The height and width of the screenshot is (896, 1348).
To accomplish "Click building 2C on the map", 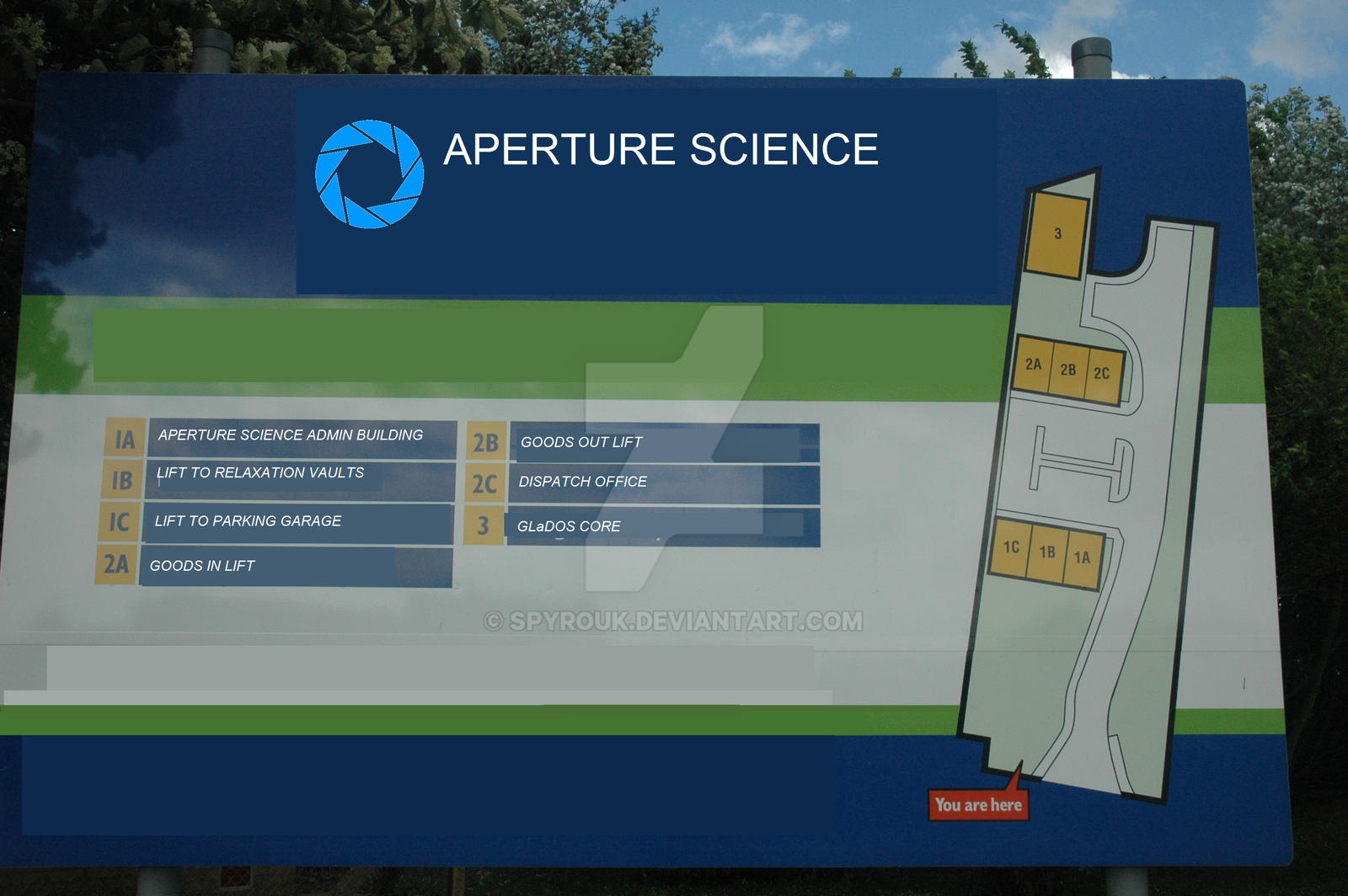I will pos(1102,374).
